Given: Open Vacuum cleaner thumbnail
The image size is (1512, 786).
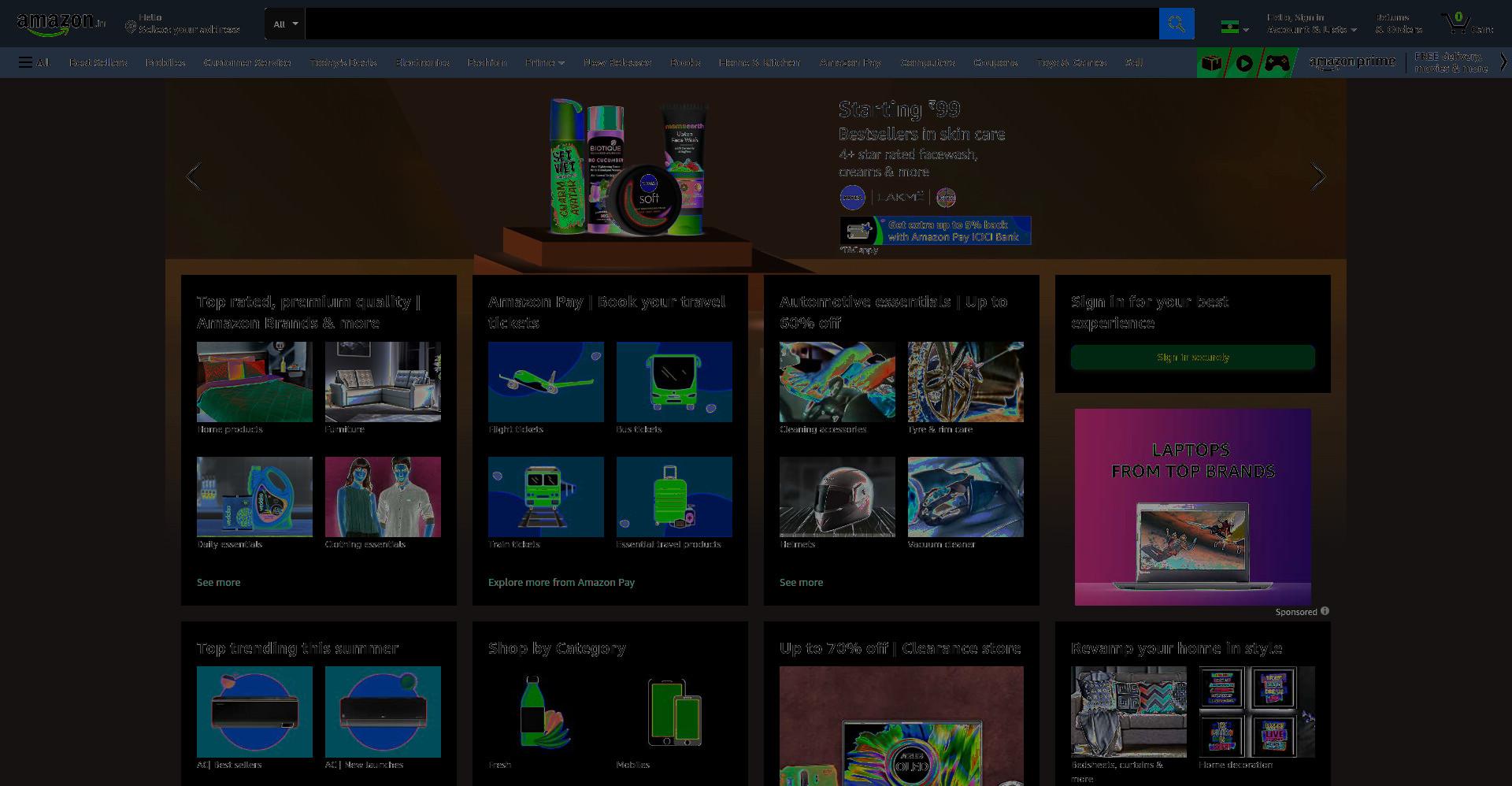Looking at the screenshot, I should 965,497.
